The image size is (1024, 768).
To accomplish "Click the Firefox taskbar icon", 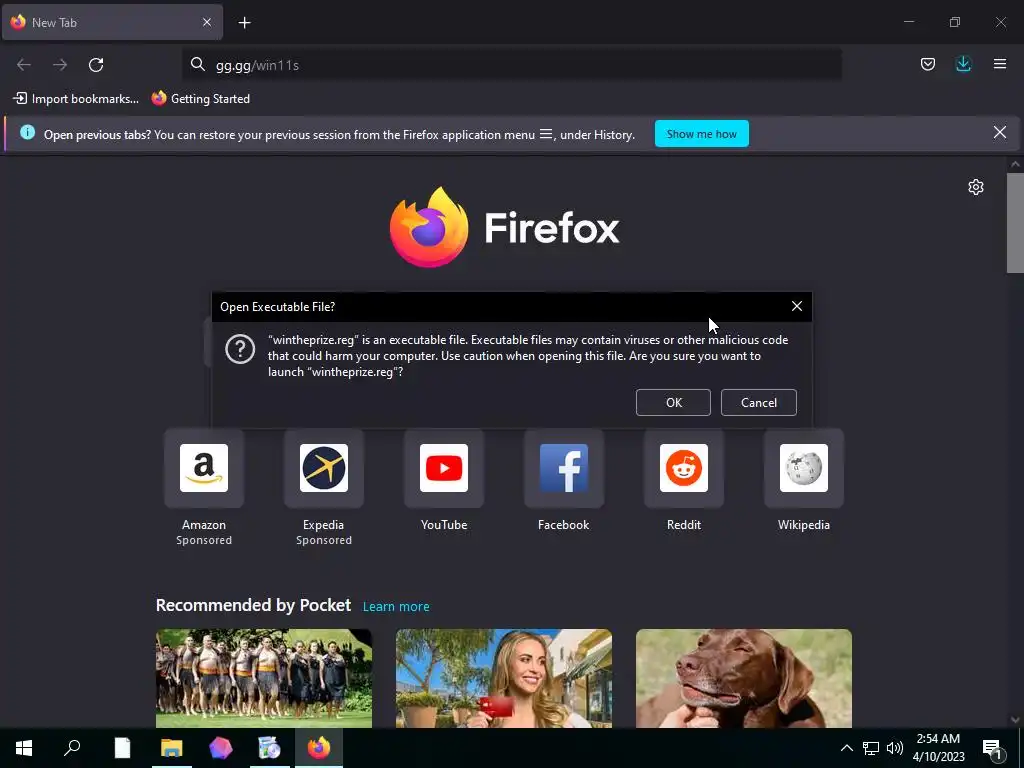I will 319,748.
